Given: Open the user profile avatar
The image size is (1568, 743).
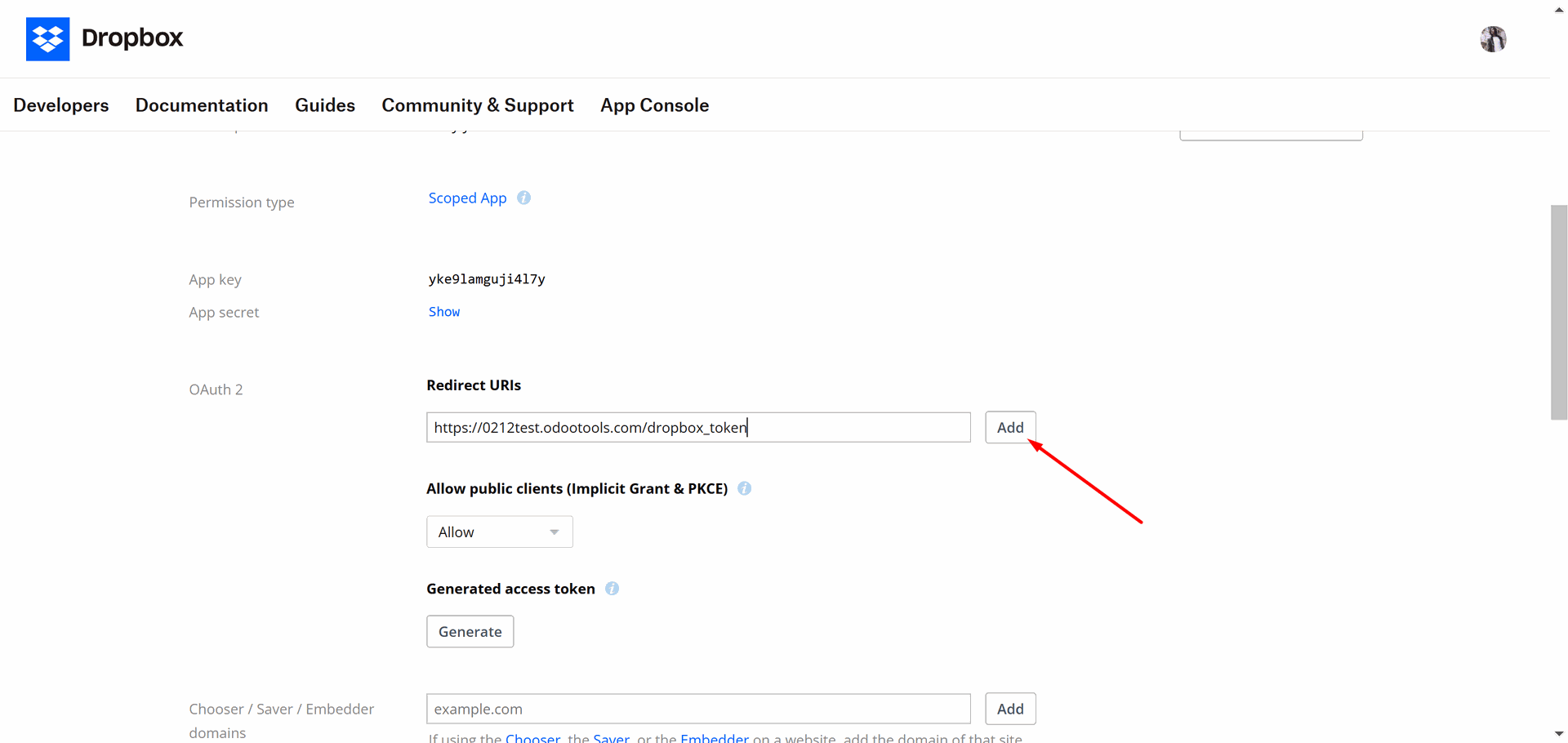Looking at the screenshot, I should click(1493, 38).
